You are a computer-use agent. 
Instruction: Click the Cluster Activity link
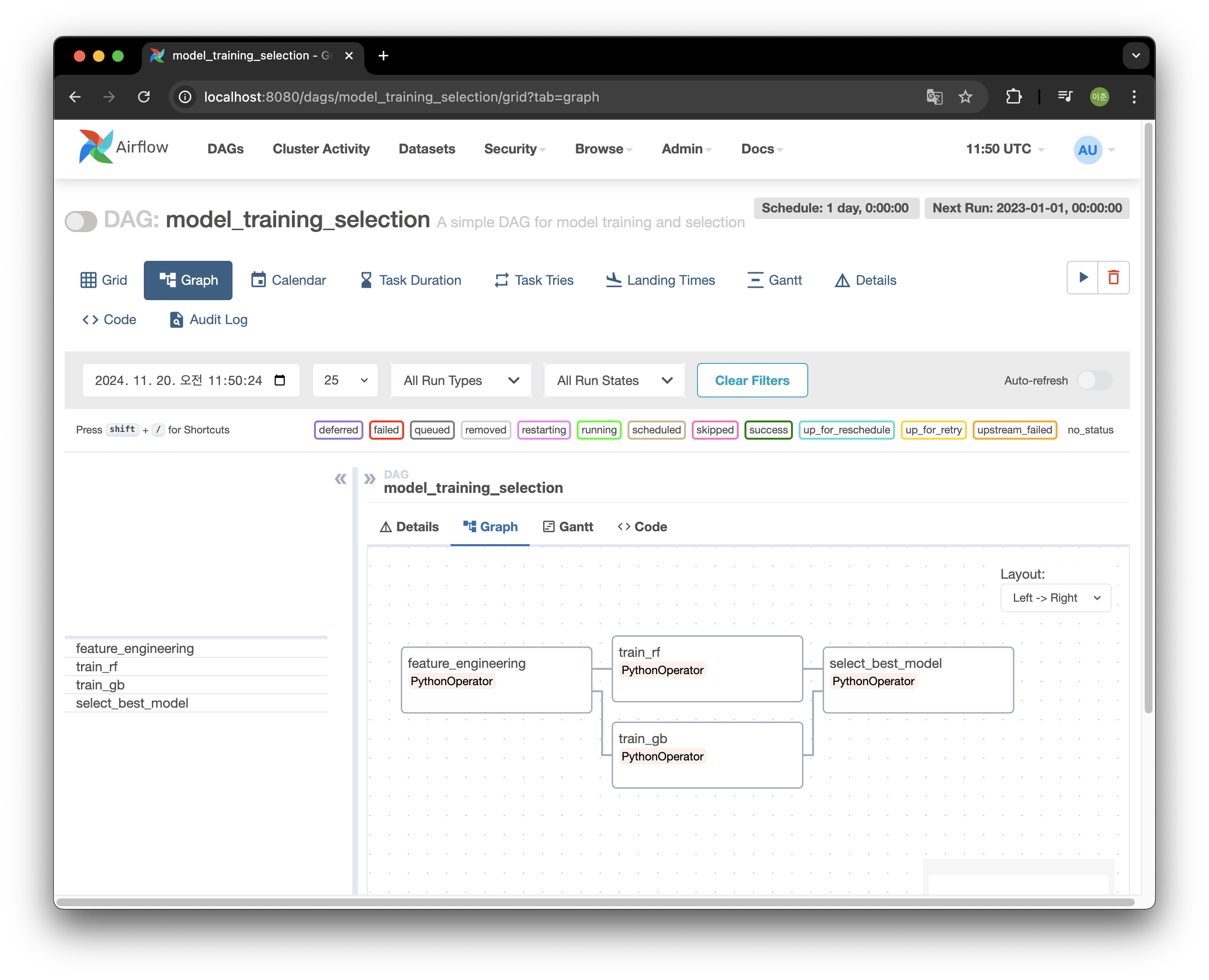[x=321, y=149]
